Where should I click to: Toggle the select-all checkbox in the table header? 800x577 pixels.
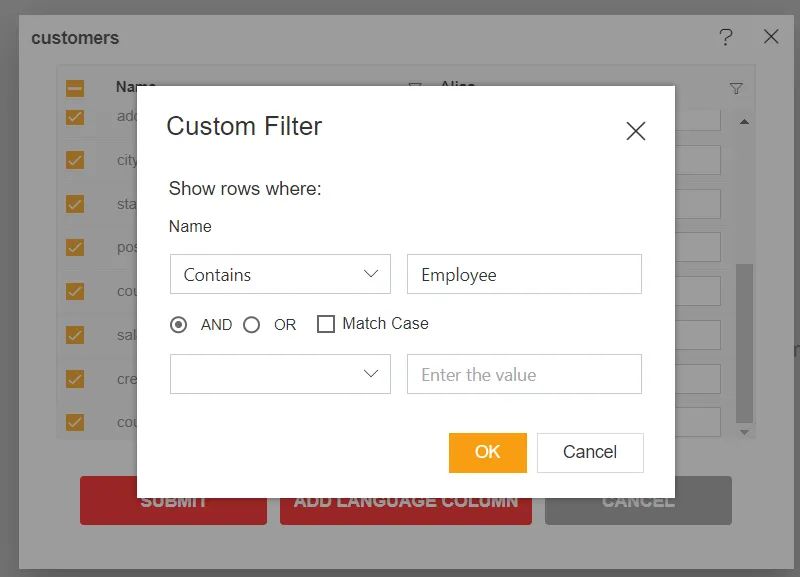pos(75,89)
